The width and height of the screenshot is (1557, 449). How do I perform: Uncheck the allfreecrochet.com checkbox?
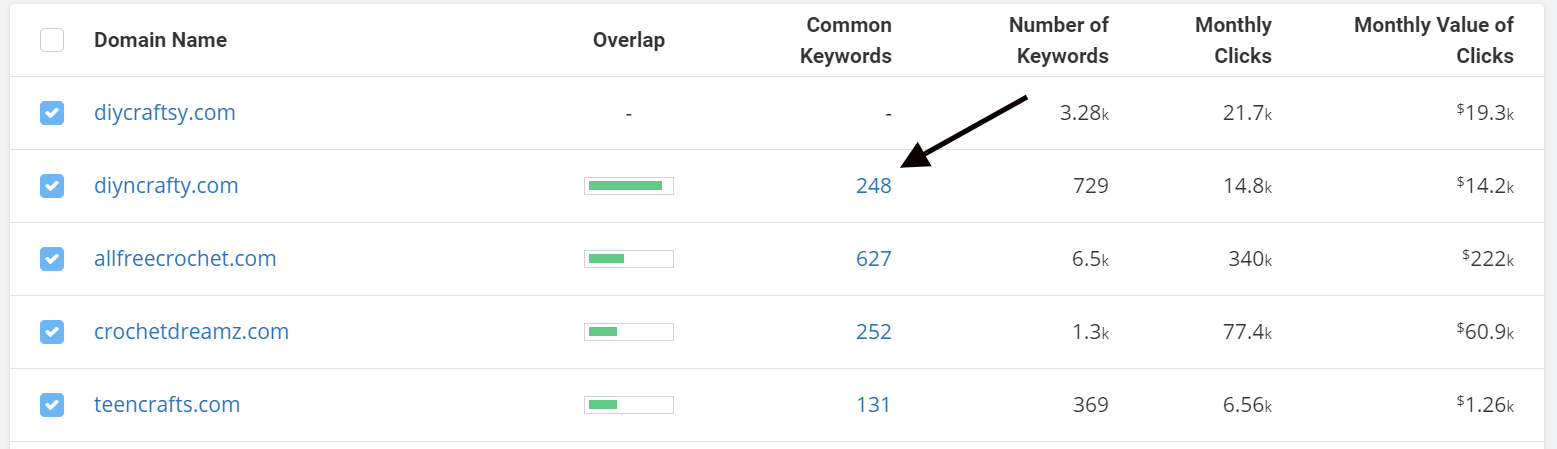(52, 259)
